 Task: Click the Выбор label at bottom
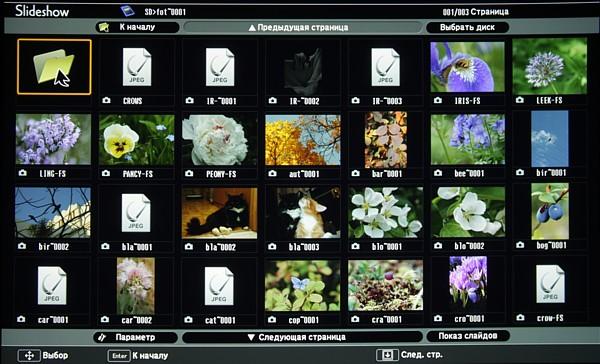(x=55, y=355)
